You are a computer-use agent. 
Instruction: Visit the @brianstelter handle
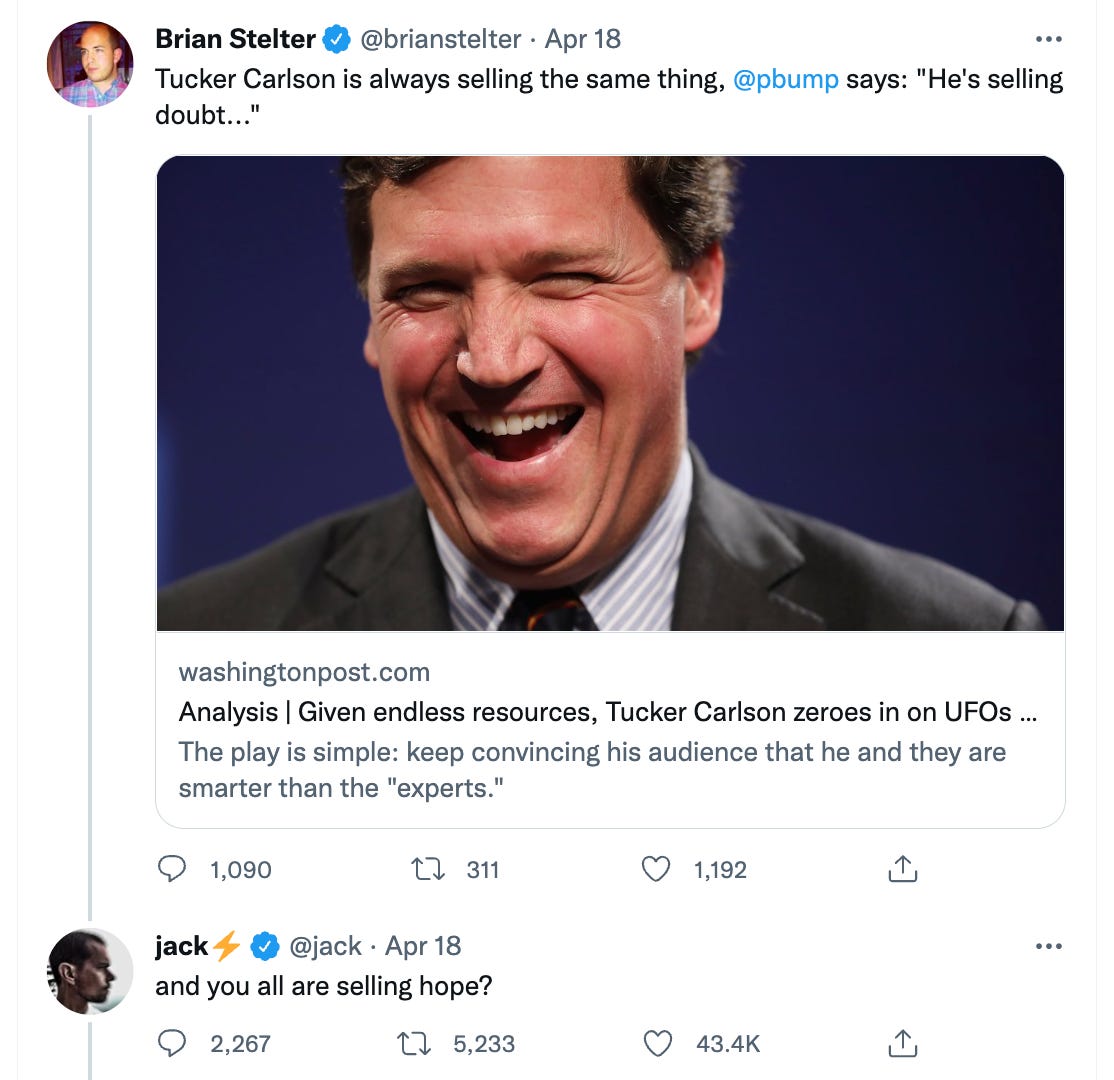click(x=440, y=39)
